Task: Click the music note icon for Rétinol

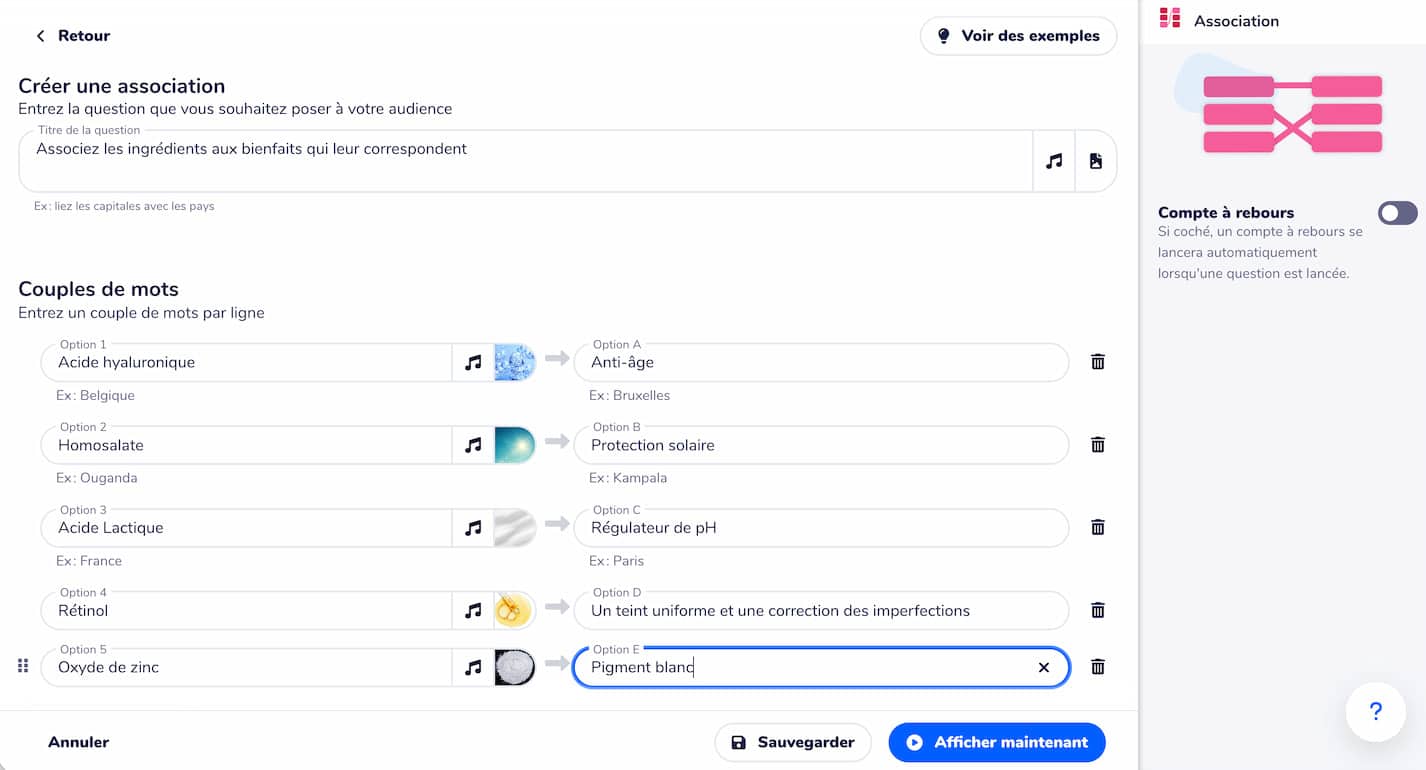Action: pyautogui.click(x=473, y=610)
